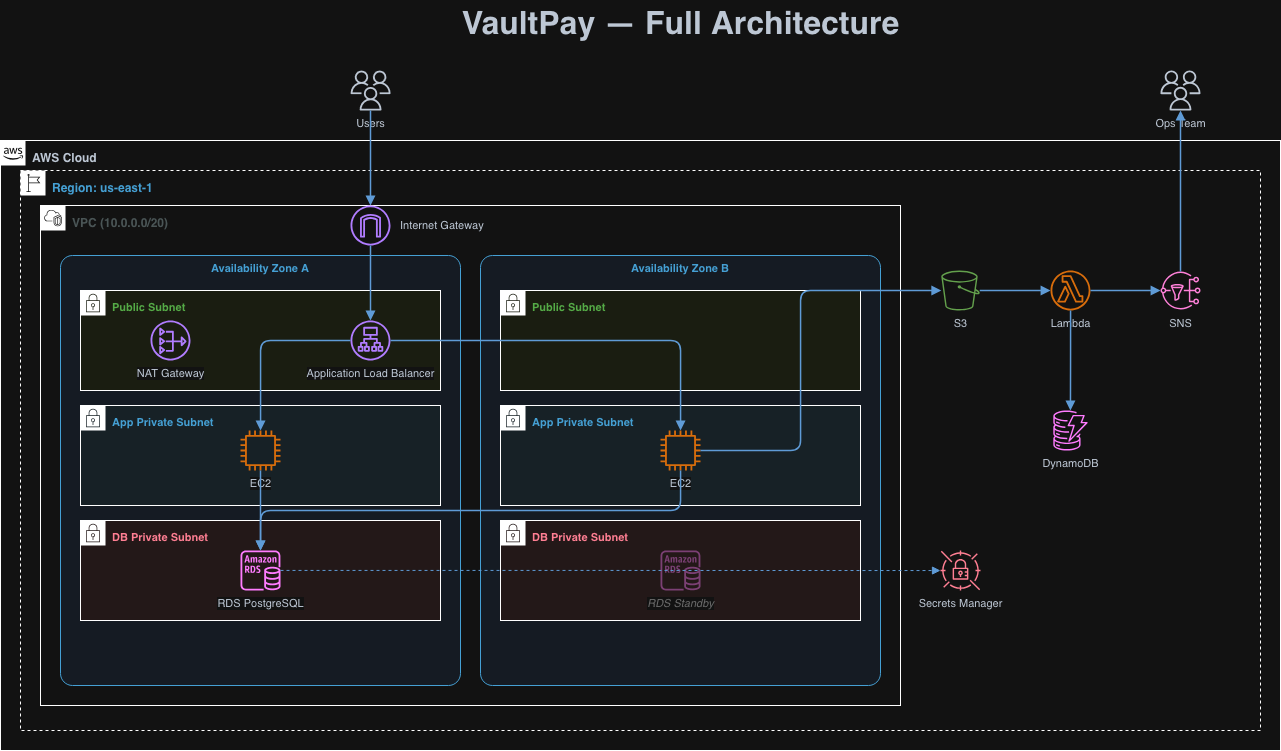Click the 'Secrets Manager' text label

[x=960, y=603]
